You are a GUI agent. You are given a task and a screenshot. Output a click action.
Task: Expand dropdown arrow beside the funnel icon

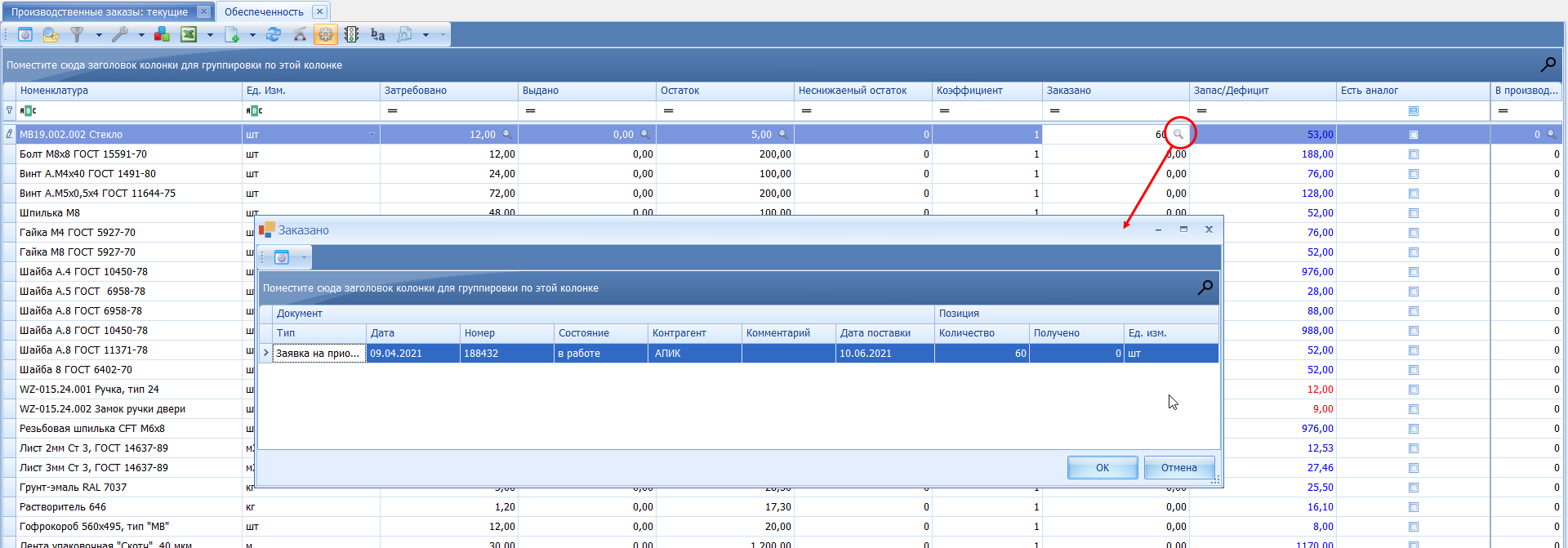point(99,35)
